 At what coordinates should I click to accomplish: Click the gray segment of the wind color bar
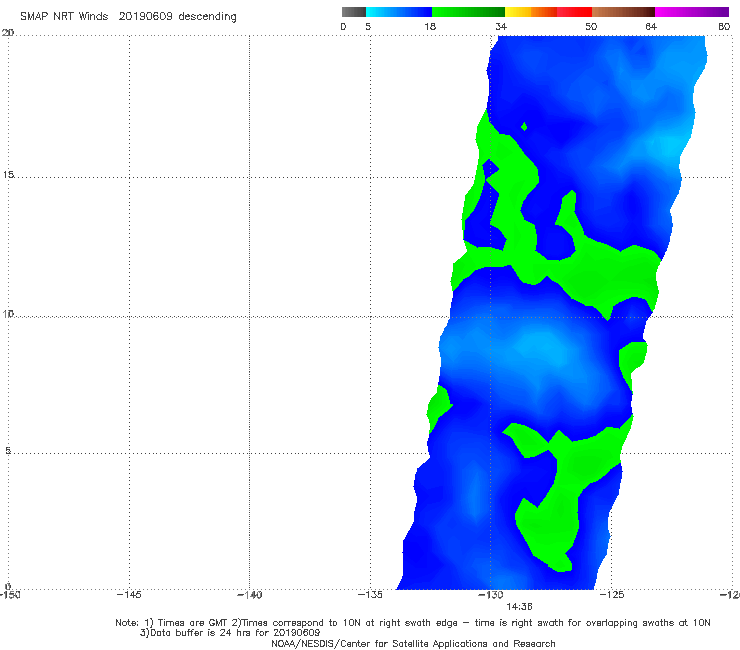(x=354, y=12)
